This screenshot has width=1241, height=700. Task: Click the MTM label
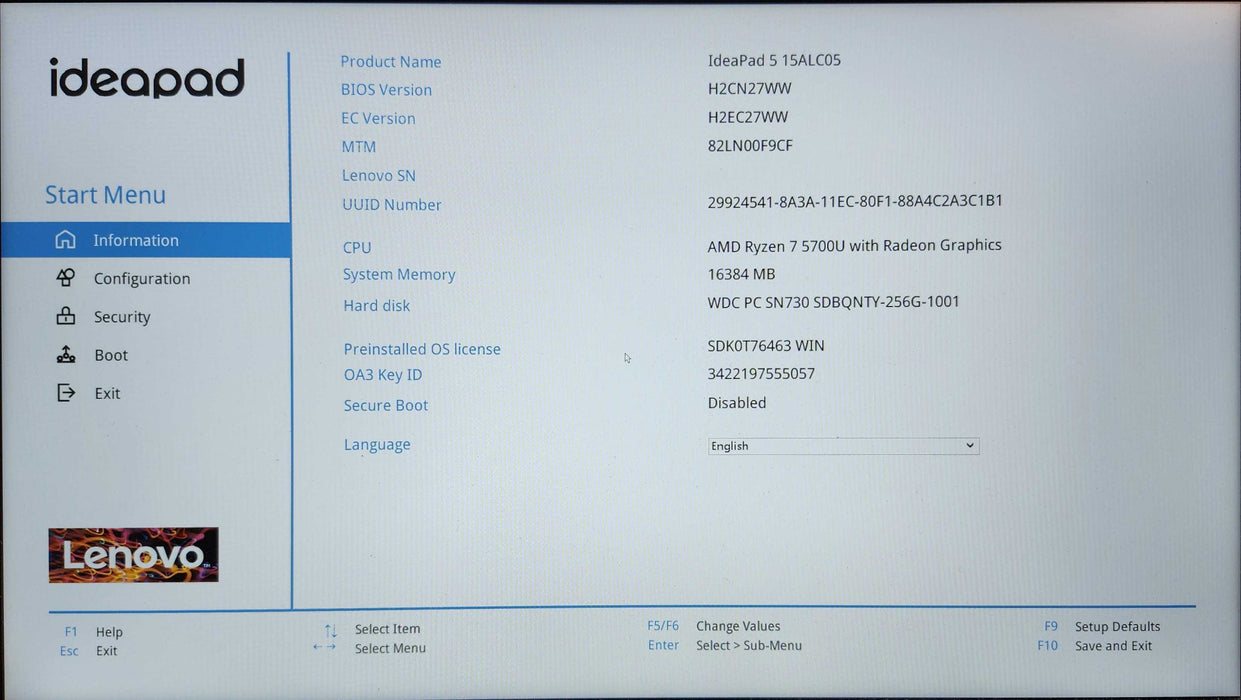[x=359, y=147]
